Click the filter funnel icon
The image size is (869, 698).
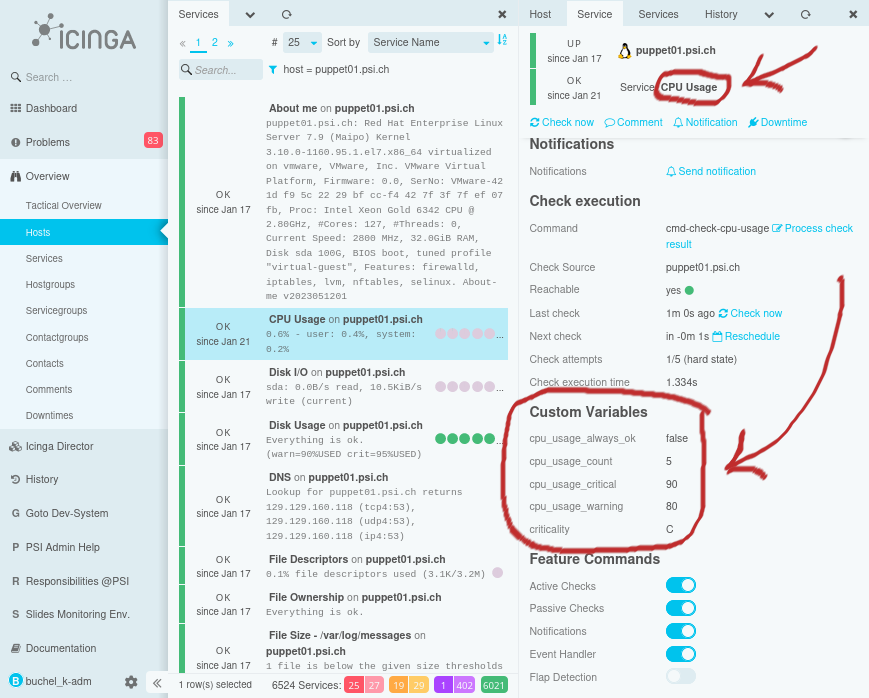(273, 70)
